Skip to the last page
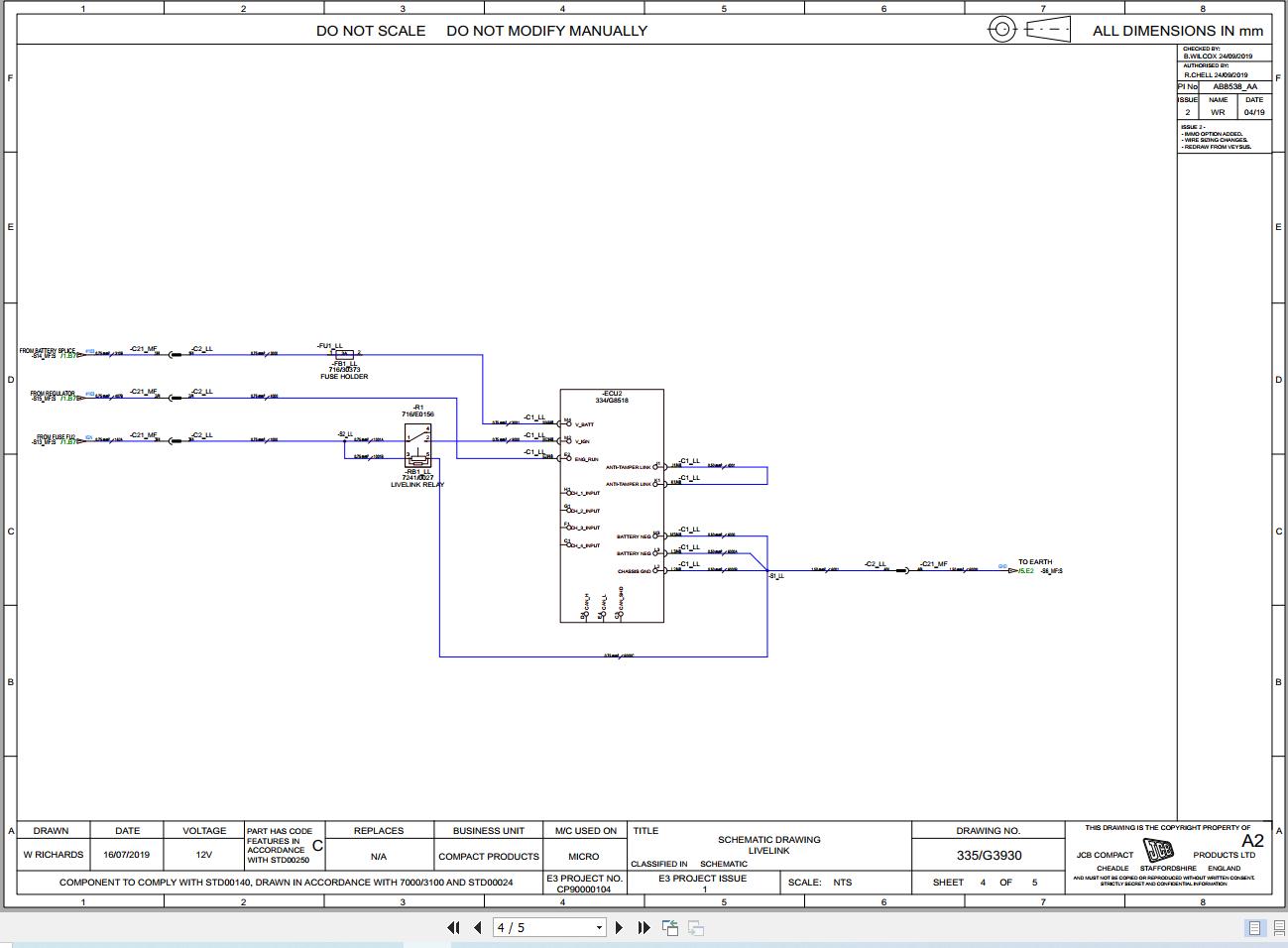 (643, 927)
